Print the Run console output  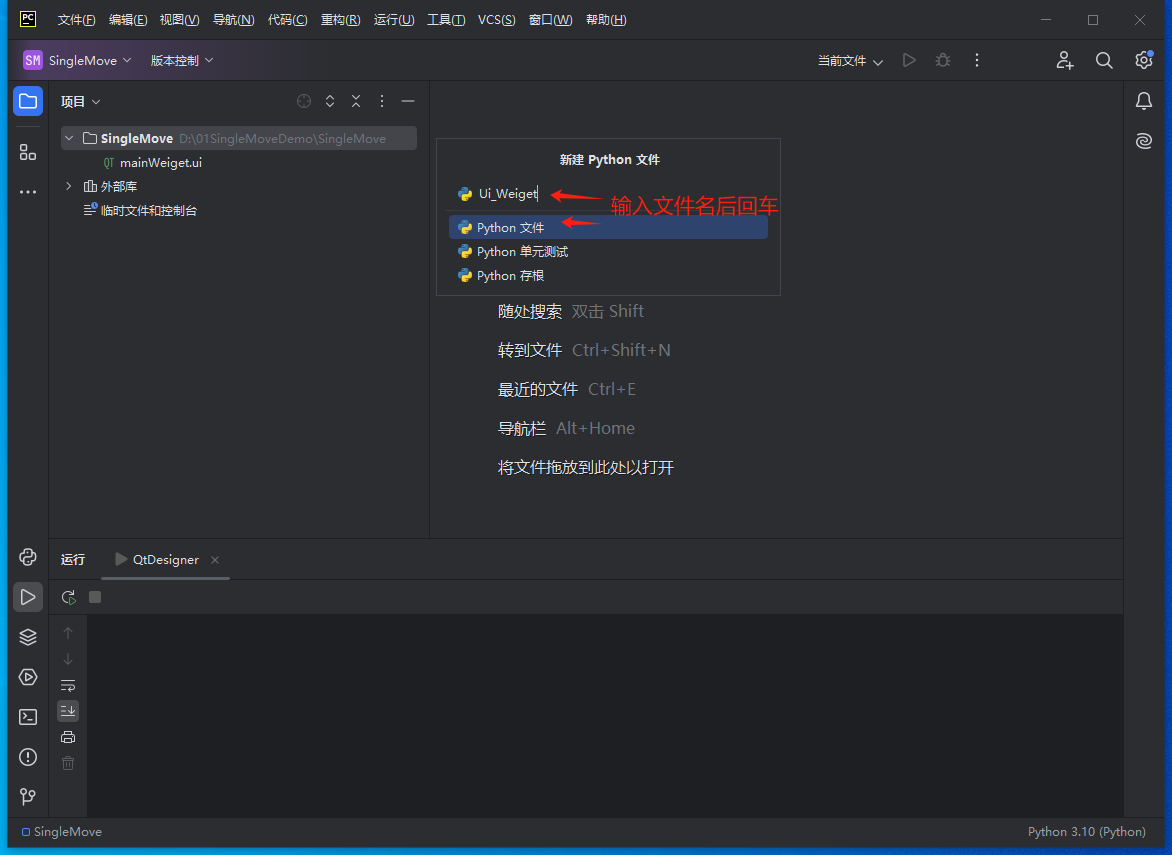68,737
